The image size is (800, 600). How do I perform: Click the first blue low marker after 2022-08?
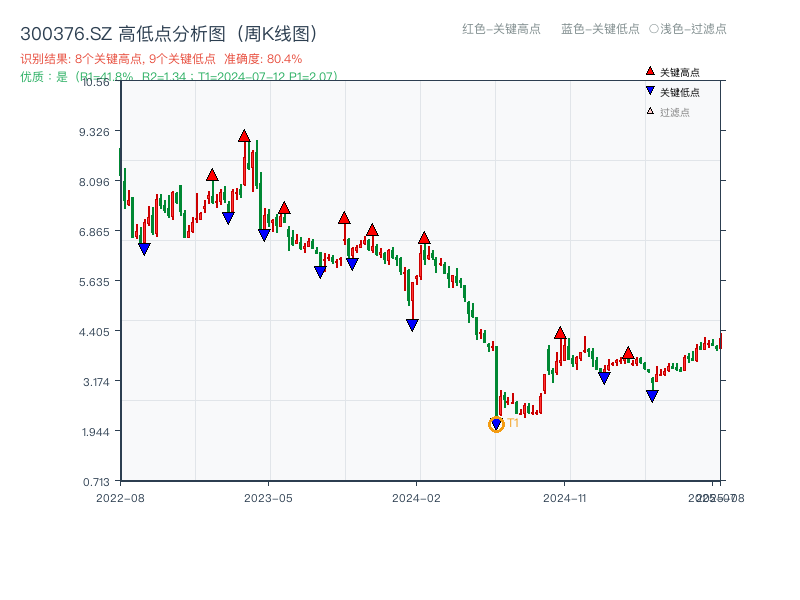(144, 249)
